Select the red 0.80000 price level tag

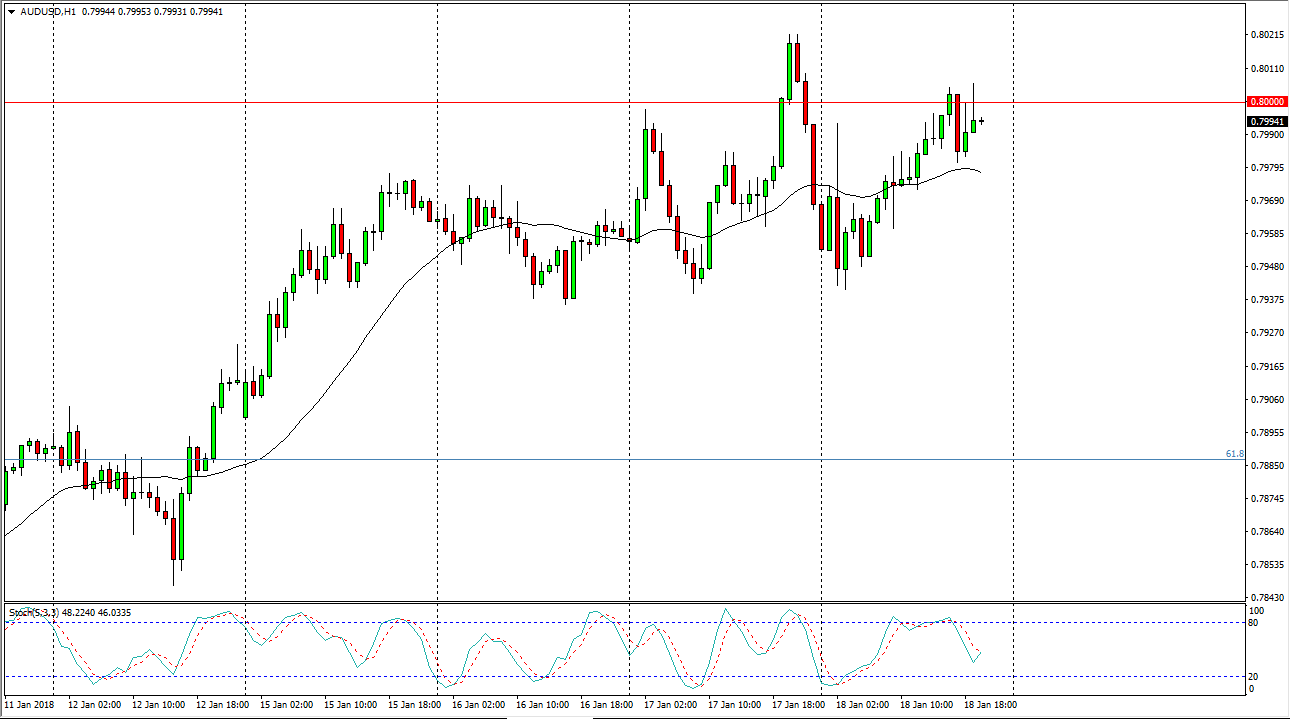(1267, 102)
